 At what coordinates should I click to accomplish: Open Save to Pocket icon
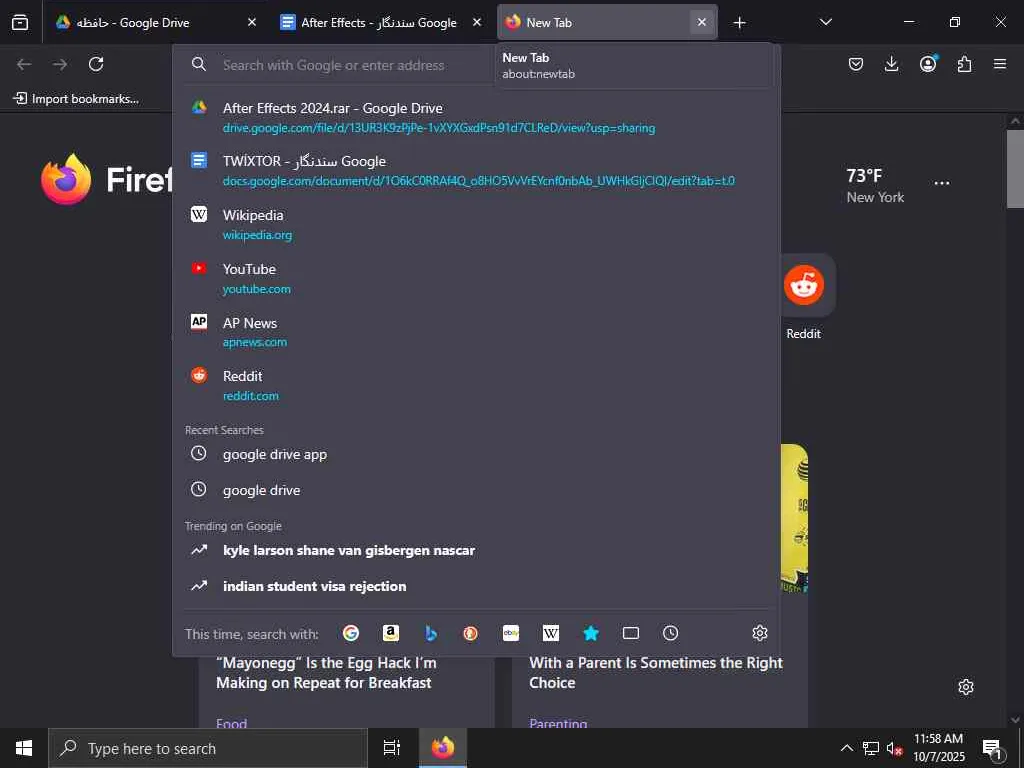point(856,64)
